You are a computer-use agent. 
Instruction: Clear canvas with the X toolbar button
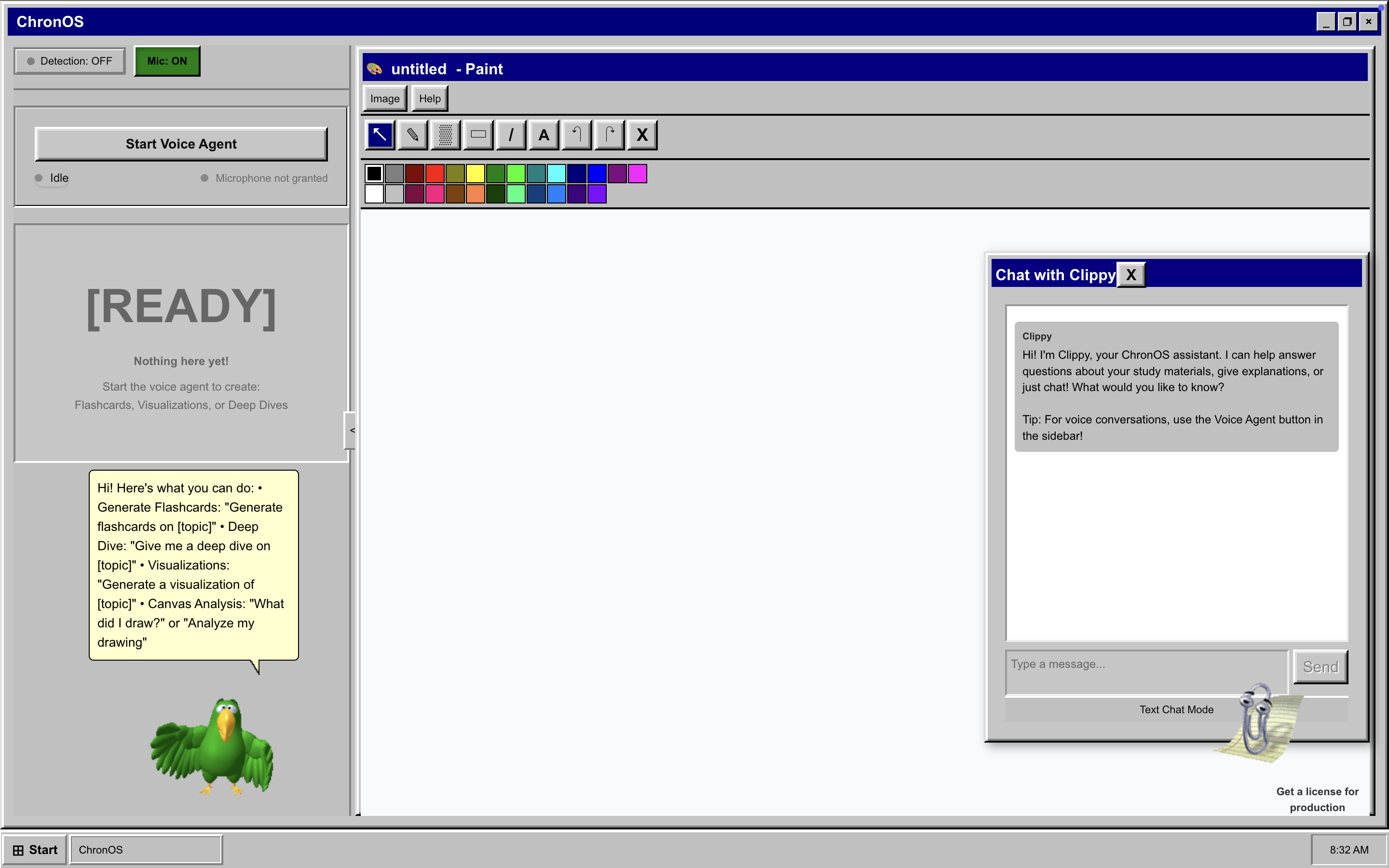pos(642,135)
